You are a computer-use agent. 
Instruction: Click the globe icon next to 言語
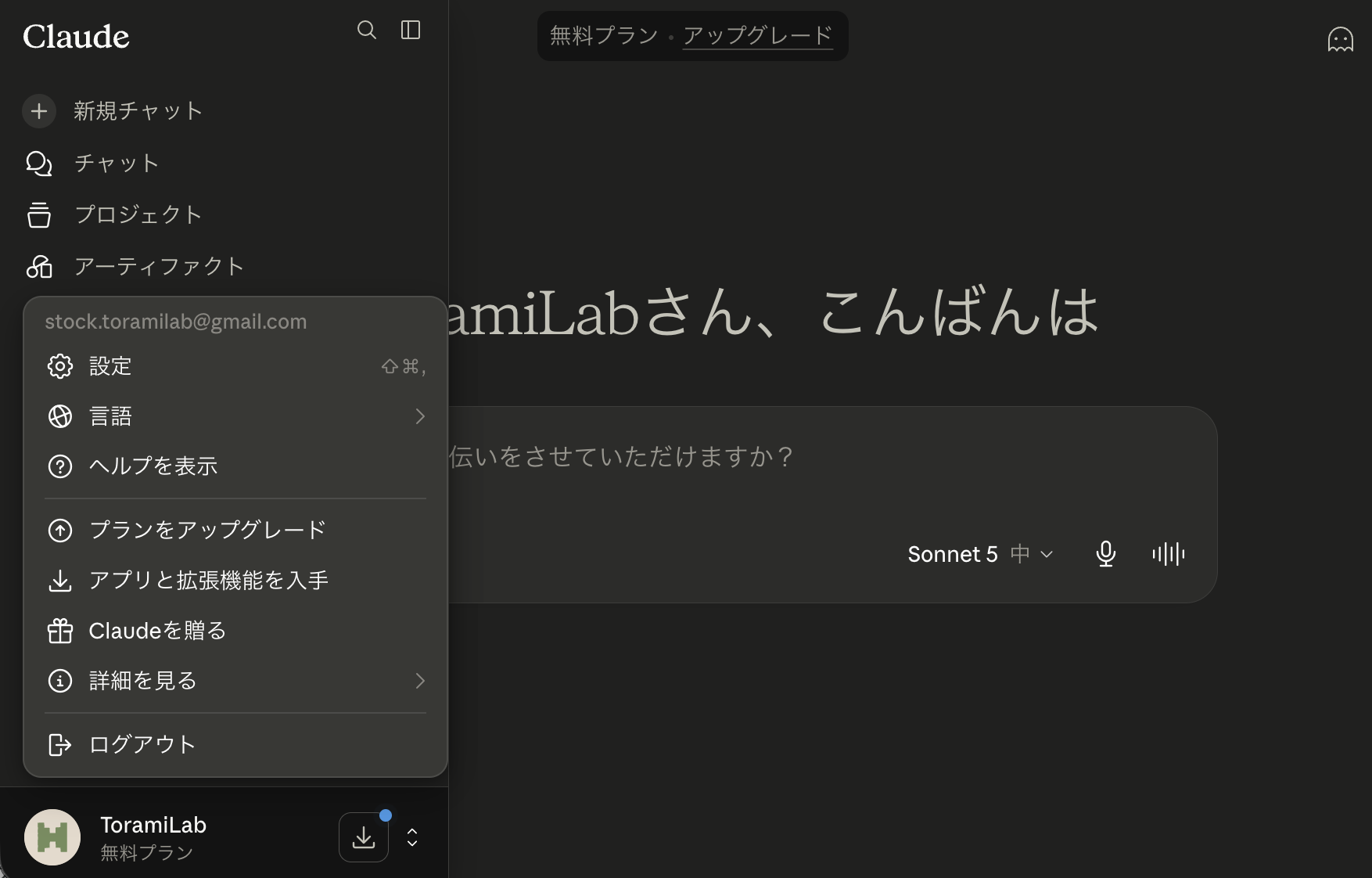point(60,416)
